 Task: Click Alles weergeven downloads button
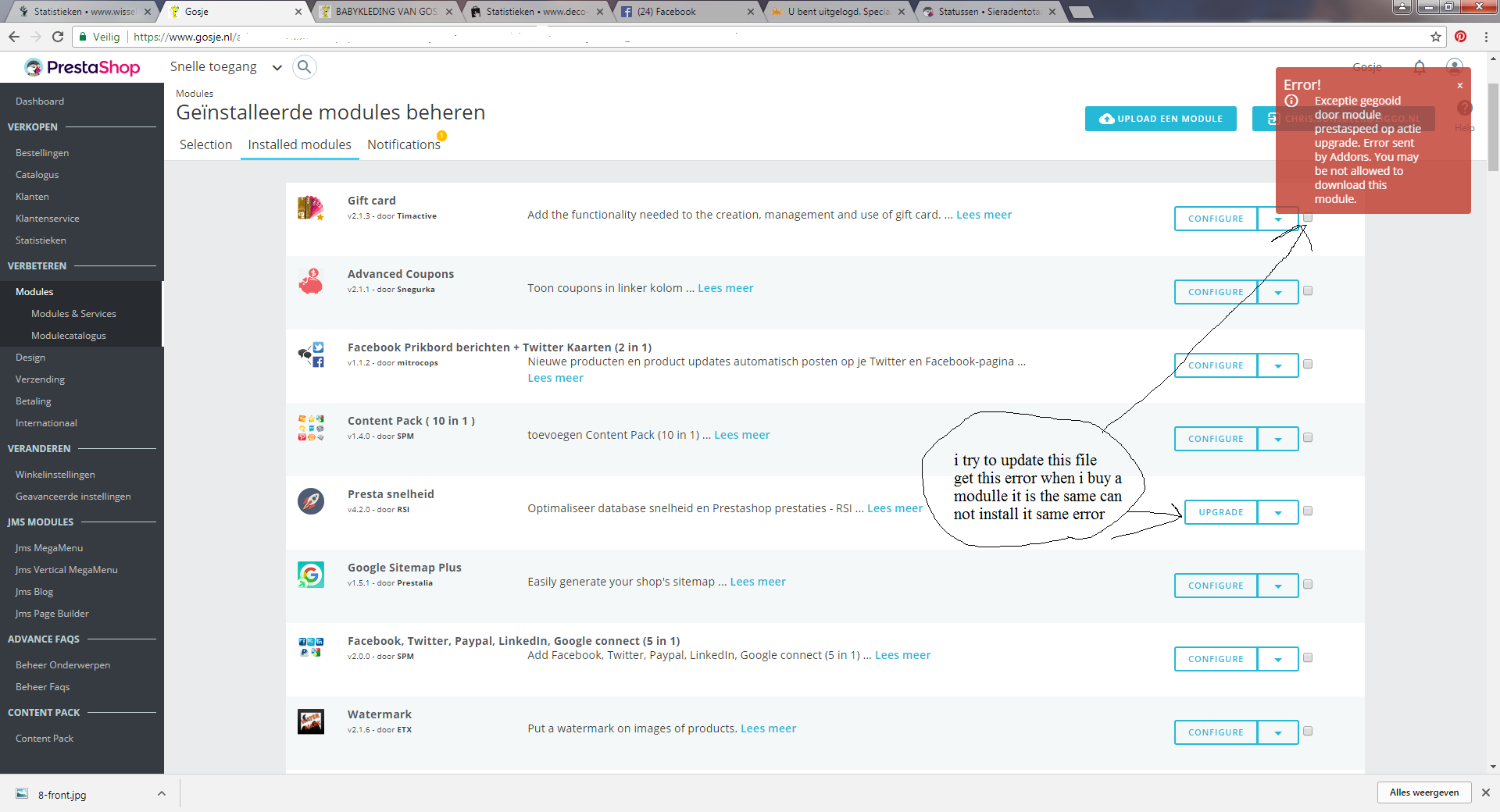point(1424,792)
